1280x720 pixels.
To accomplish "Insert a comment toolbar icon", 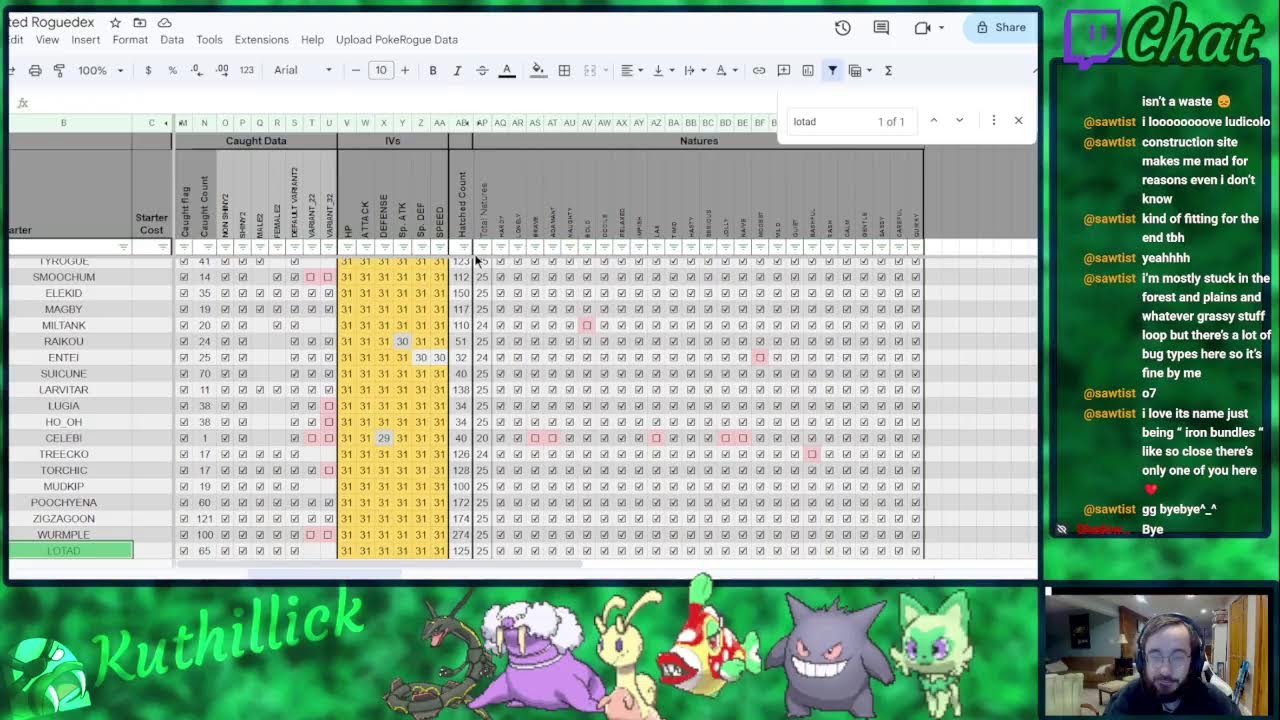I will [x=784, y=70].
